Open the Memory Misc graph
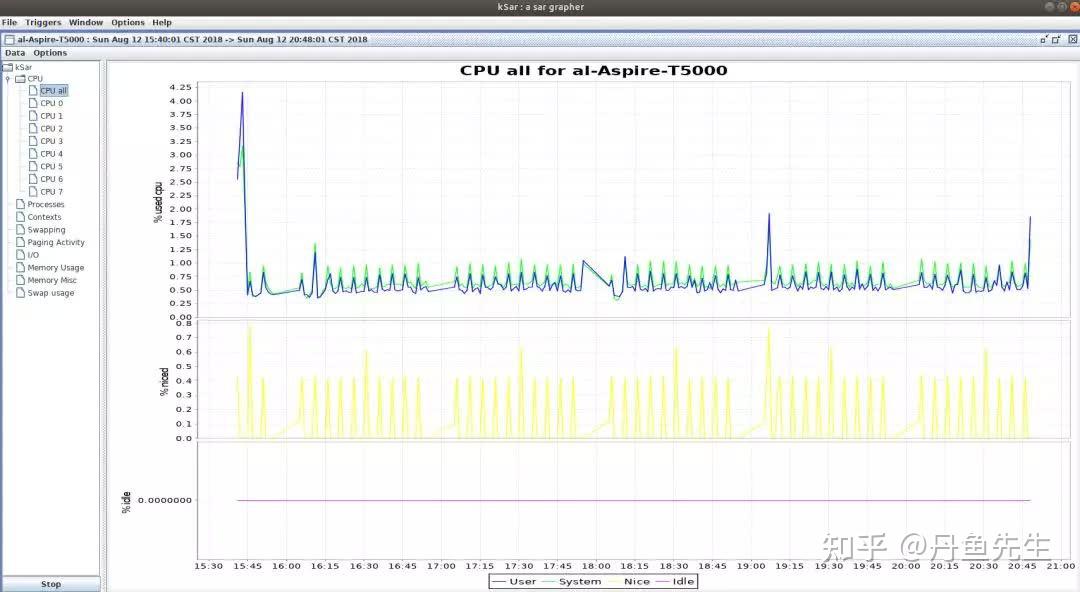1080x592 pixels. 52,280
